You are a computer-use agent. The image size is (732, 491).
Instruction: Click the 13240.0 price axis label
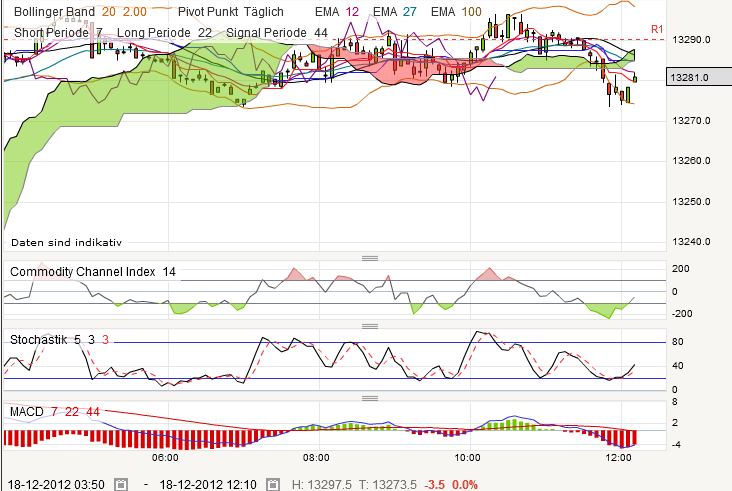[x=691, y=242]
